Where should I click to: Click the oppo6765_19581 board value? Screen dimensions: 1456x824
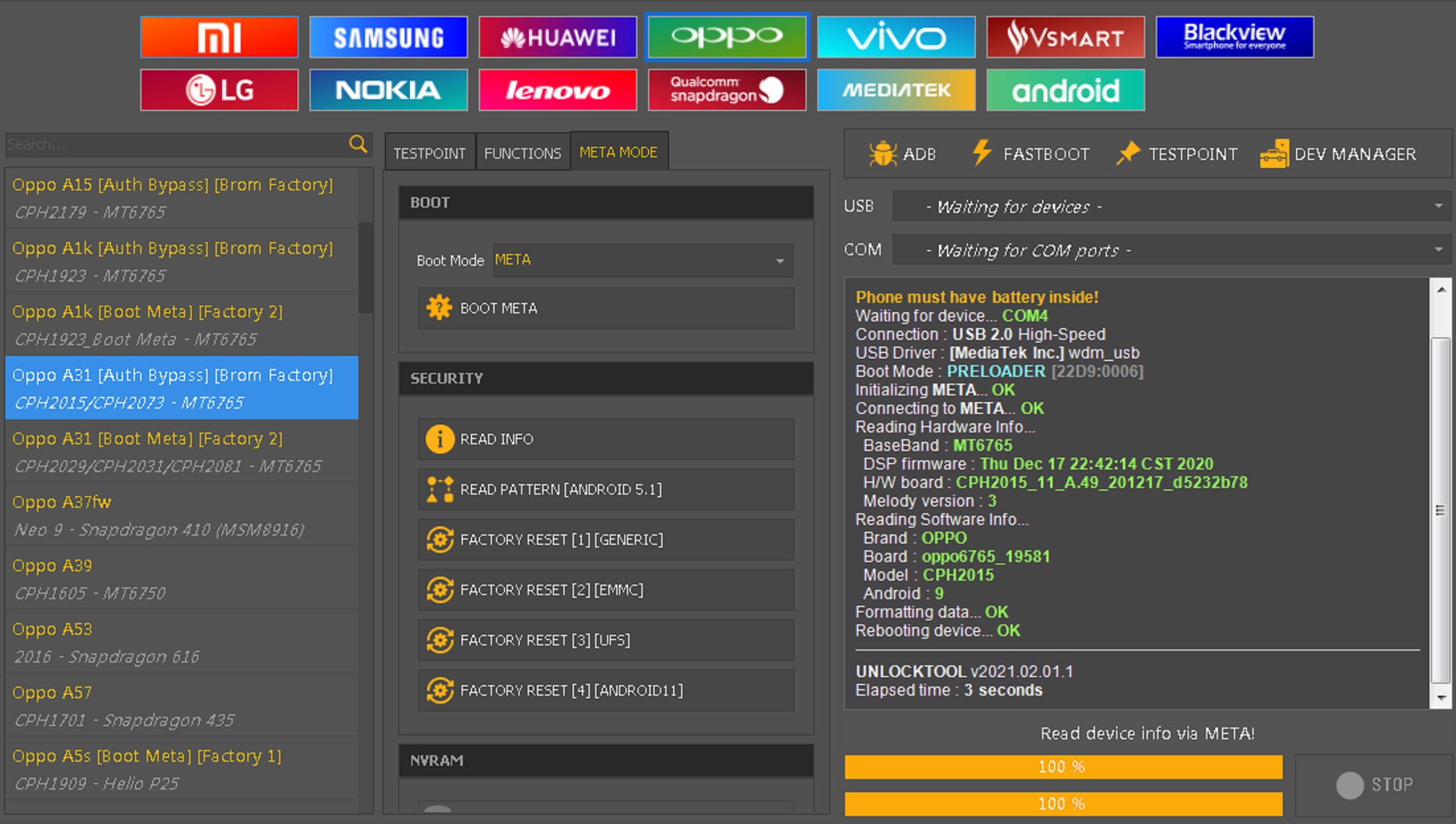point(986,557)
